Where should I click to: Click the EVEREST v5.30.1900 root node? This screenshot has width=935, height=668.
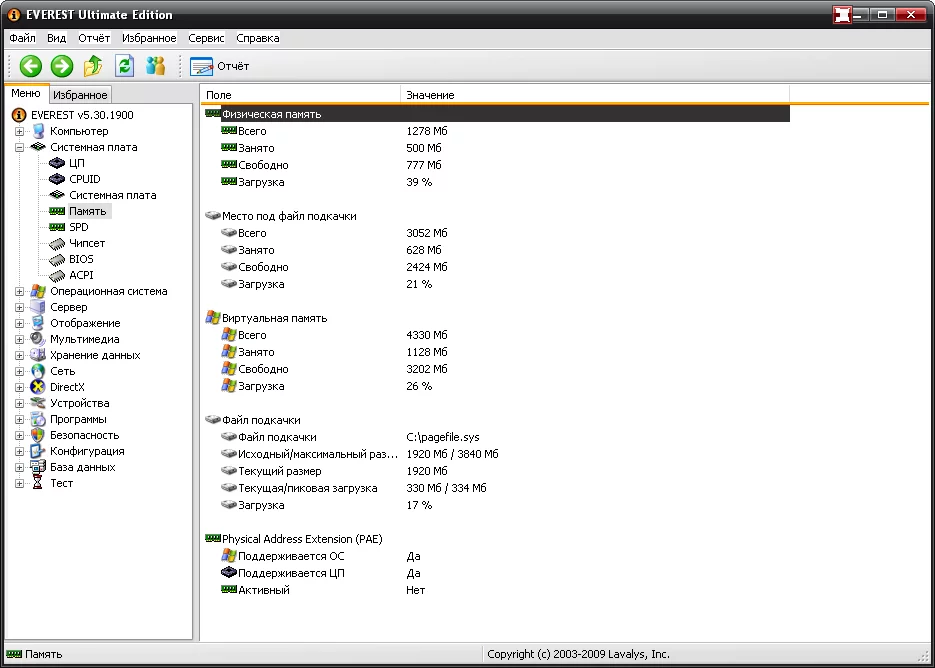82,115
